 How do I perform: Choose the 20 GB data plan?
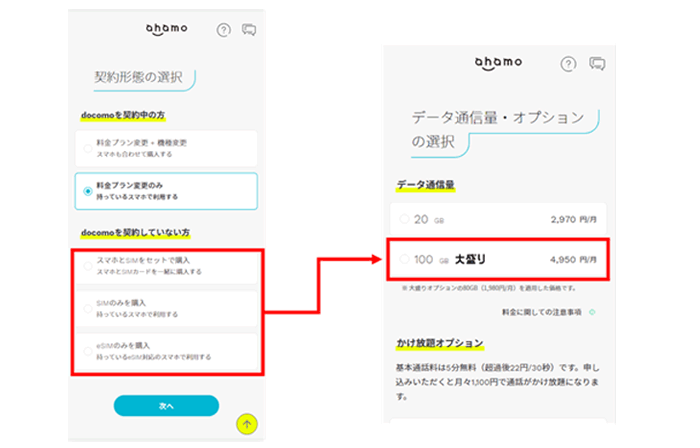click(498, 219)
